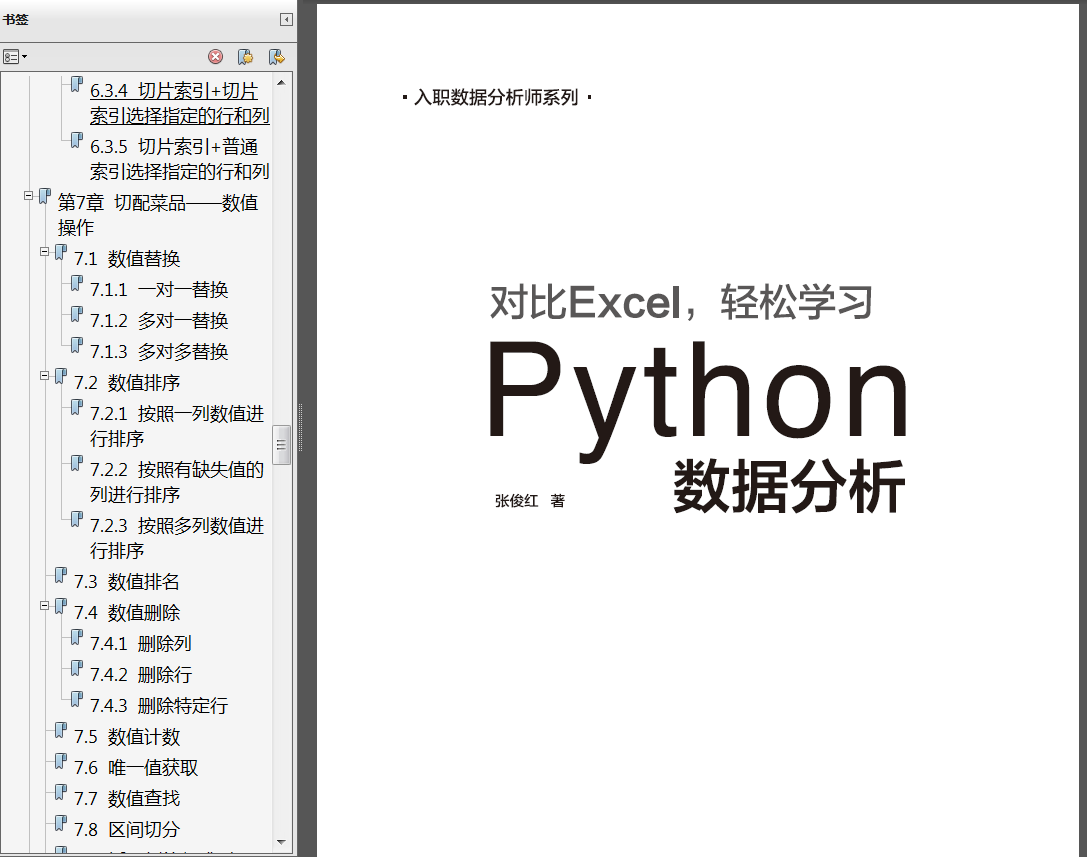This screenshot has width=1087, height=857.
Task: Click bookmark icon beside 7.2.3 entry
Action: [x=77, y=519]
